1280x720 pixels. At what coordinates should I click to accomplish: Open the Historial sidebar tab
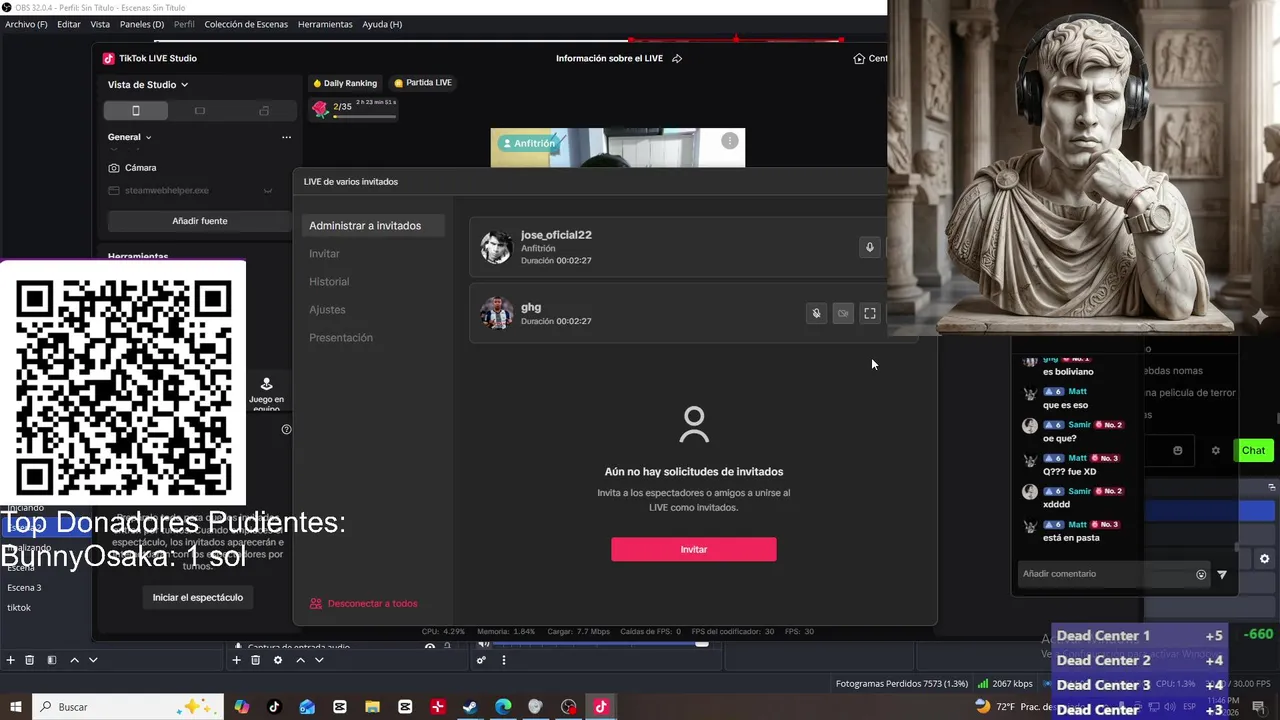[x=329, y=282]
